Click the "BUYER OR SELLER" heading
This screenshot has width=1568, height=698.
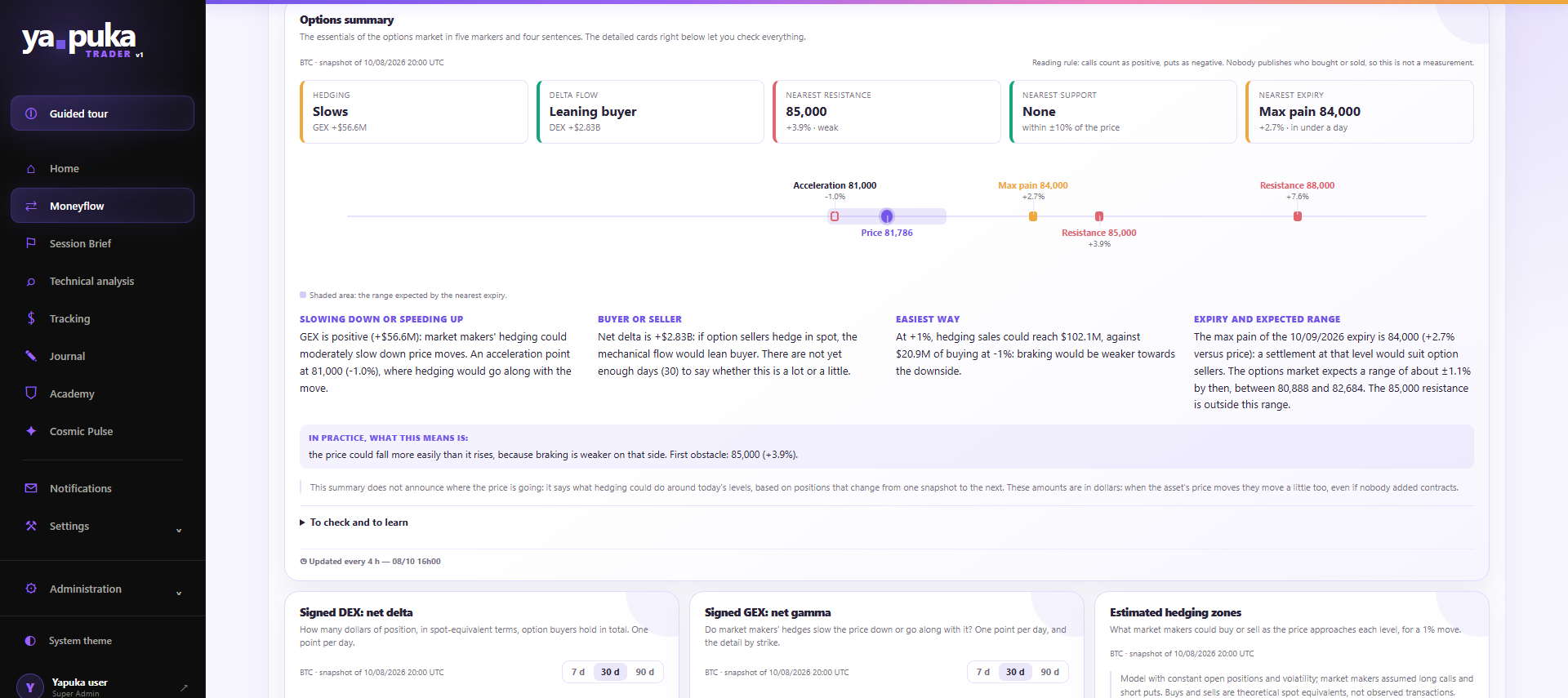click(639, 319)
